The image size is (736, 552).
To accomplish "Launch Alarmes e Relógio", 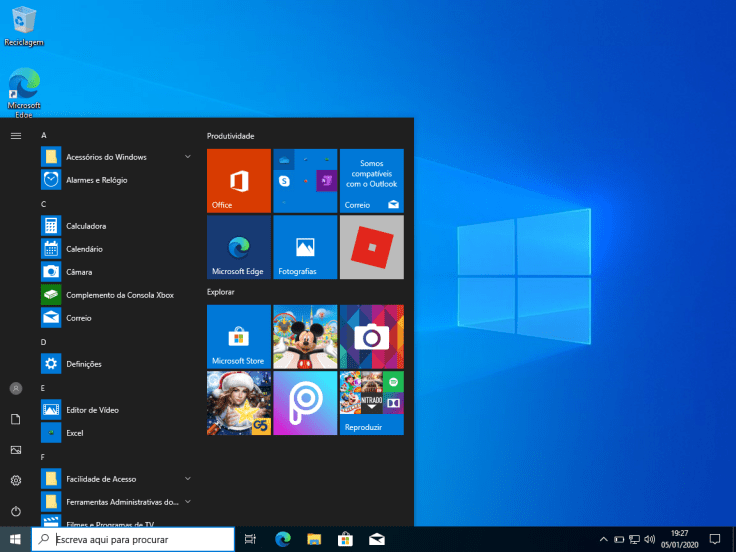I will 96,180.
